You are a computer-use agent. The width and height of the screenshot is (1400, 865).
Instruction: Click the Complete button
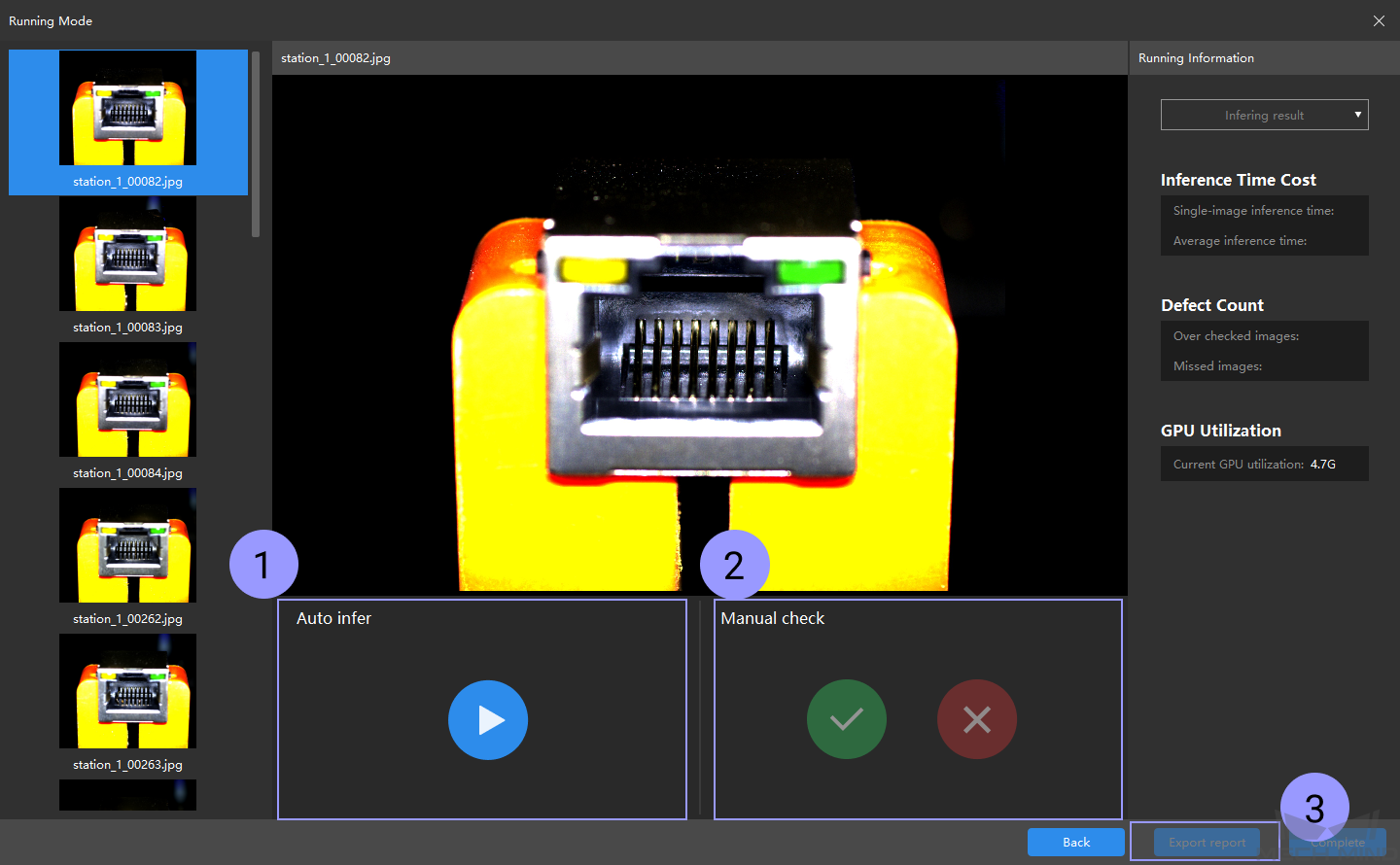(1338, 842)
